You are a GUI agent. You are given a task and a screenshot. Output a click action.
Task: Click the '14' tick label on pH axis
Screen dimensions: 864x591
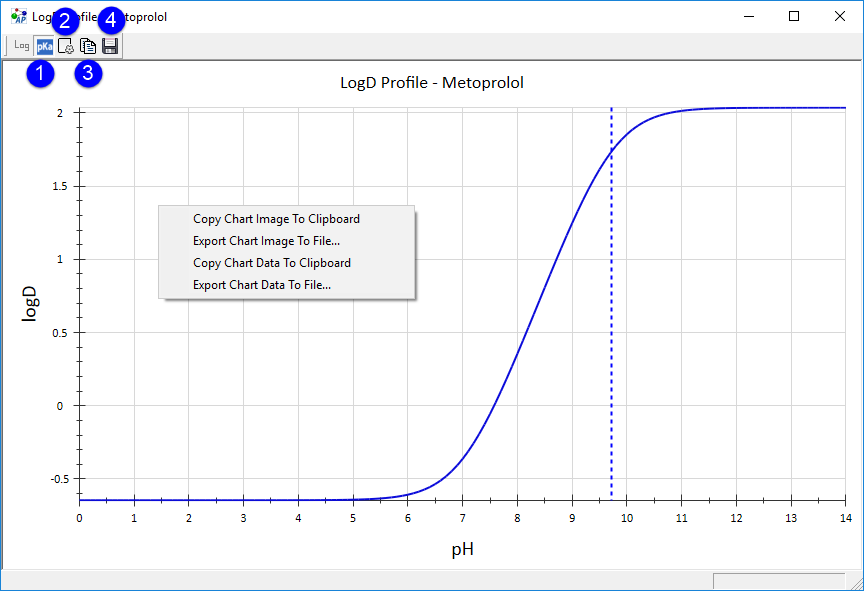click(x=845, y=518)
